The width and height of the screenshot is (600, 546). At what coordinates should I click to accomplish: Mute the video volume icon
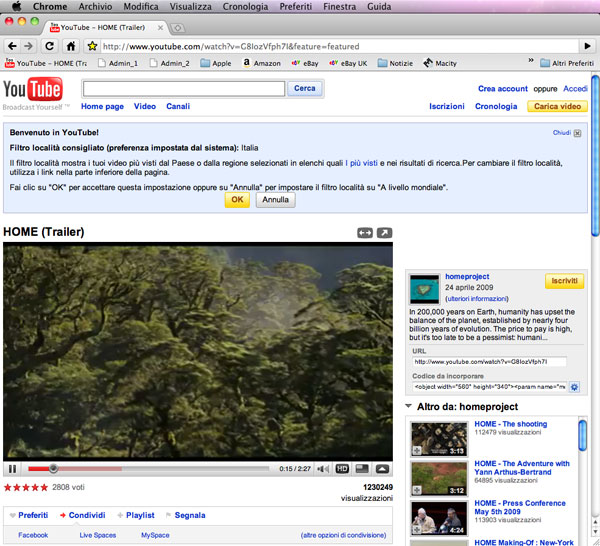point(323,469)
